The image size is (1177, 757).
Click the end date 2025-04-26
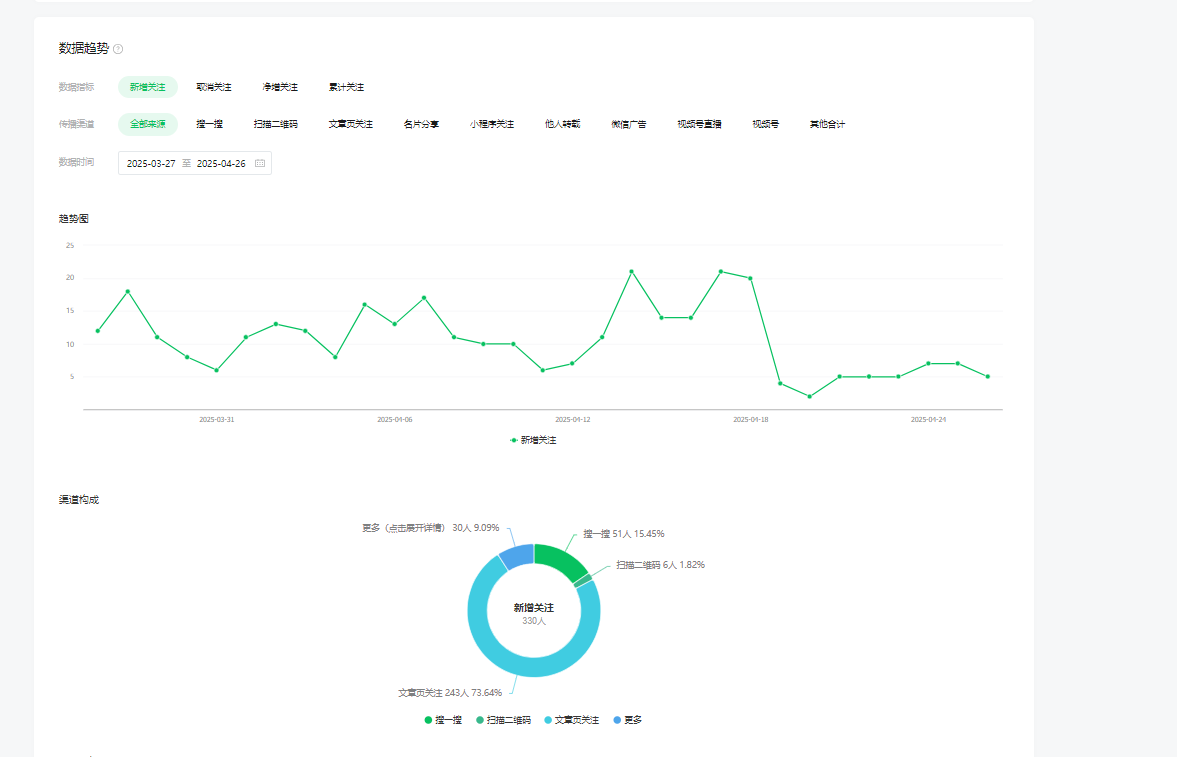click(x=221, y=163)
